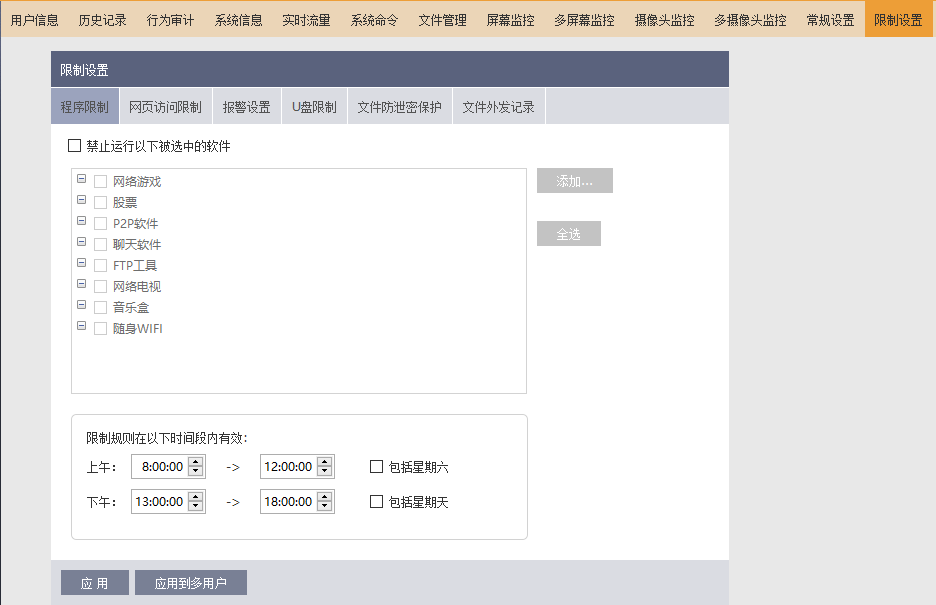The image size is (936, 605).
Task: Collapse the 随身WIFI tree node
Action: [81, 327]
